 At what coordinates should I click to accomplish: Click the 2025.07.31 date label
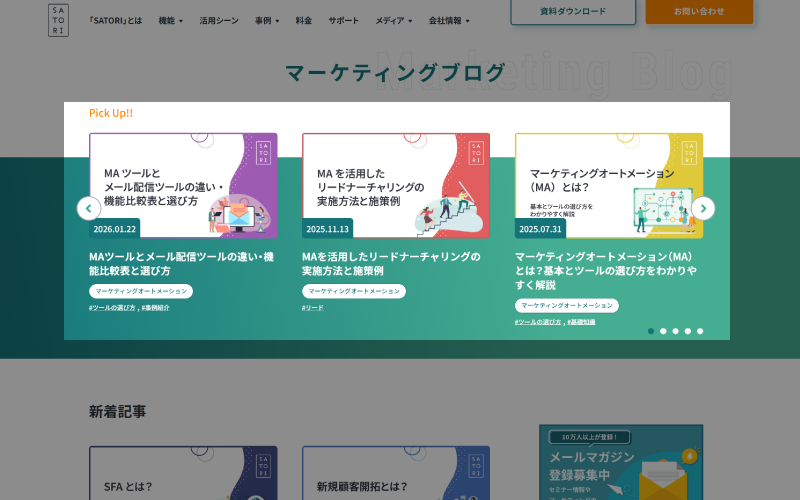(x=540, y=229)
